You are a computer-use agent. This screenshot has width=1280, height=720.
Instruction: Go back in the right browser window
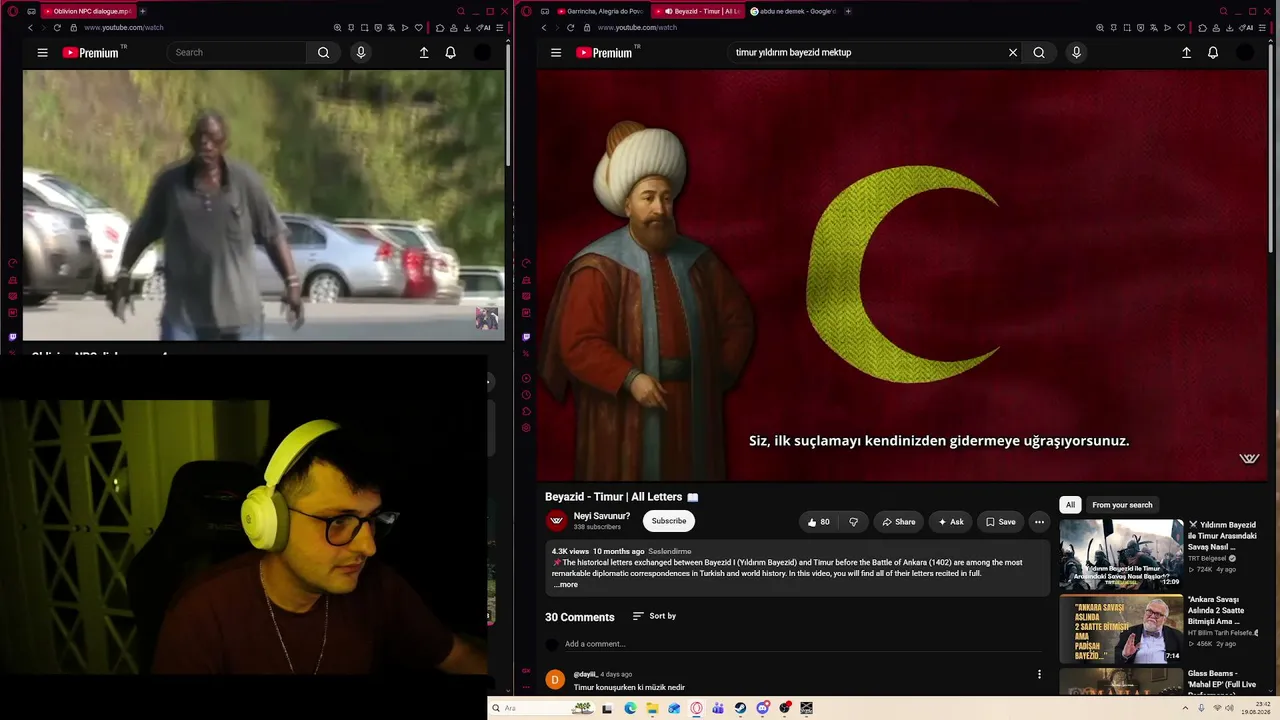click(544, 28)
